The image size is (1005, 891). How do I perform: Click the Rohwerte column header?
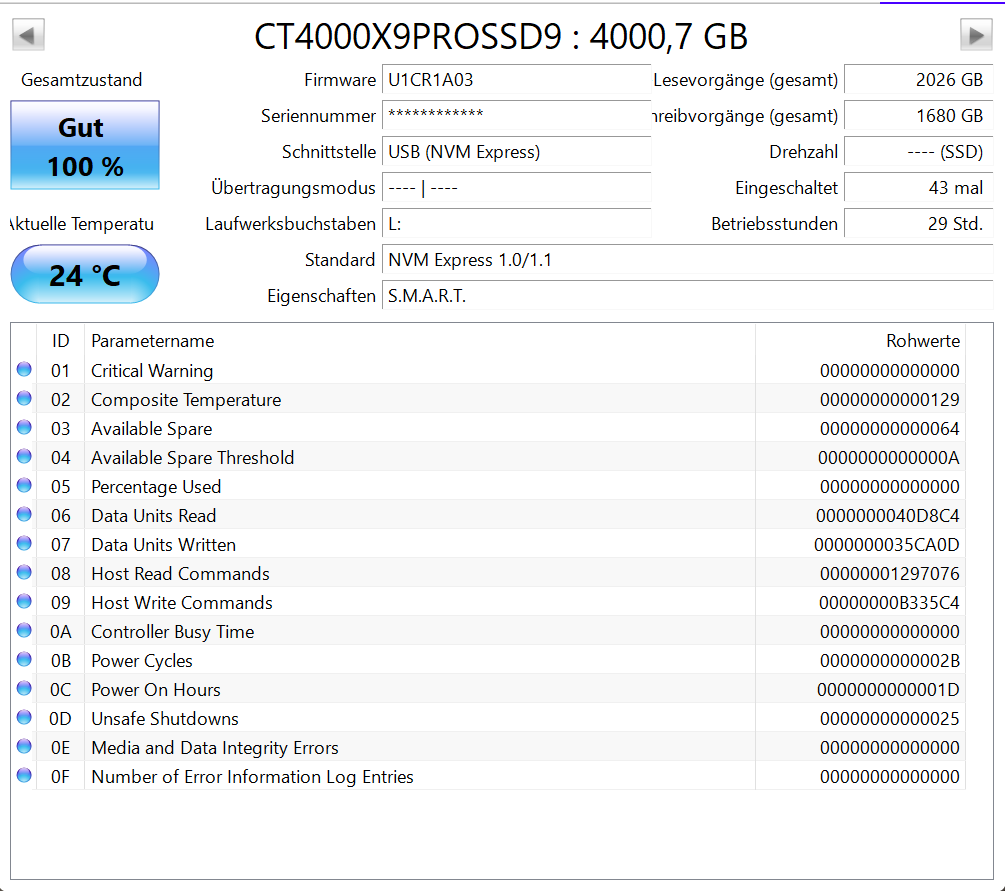click(860, 341)
